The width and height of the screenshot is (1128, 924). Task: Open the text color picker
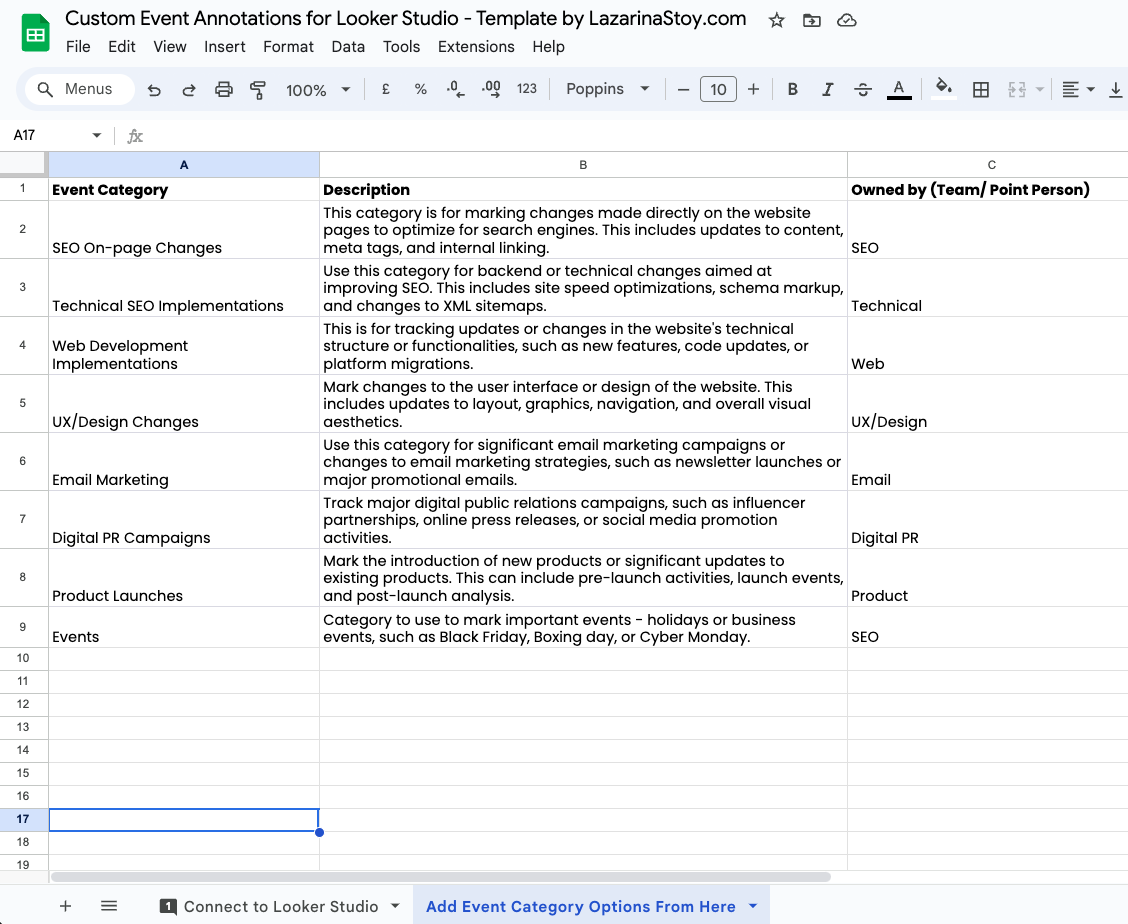pyautogui.click(x=898, y=89)
